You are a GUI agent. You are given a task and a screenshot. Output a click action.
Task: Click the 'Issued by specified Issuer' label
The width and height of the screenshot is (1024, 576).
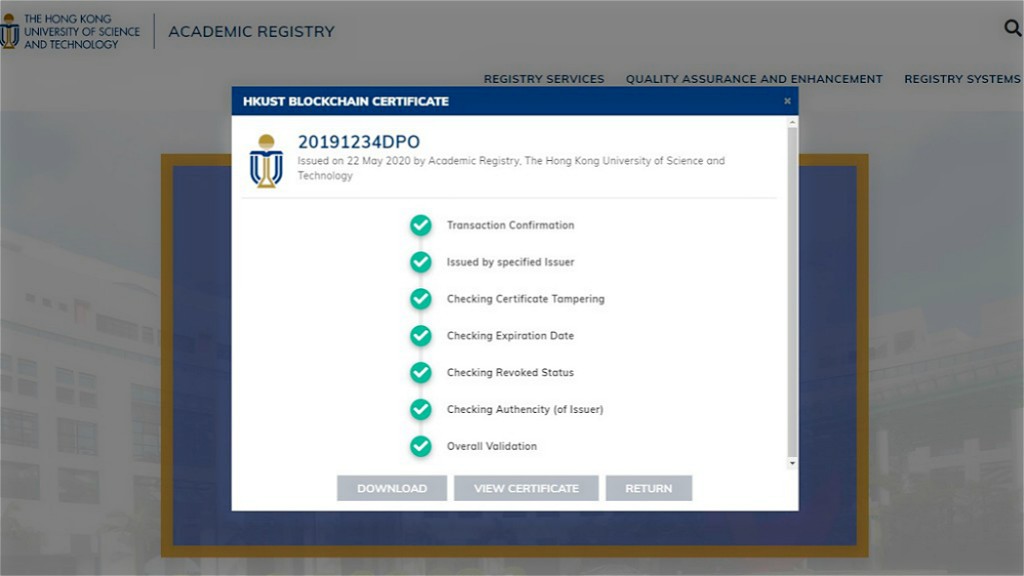tap(511, 262)
